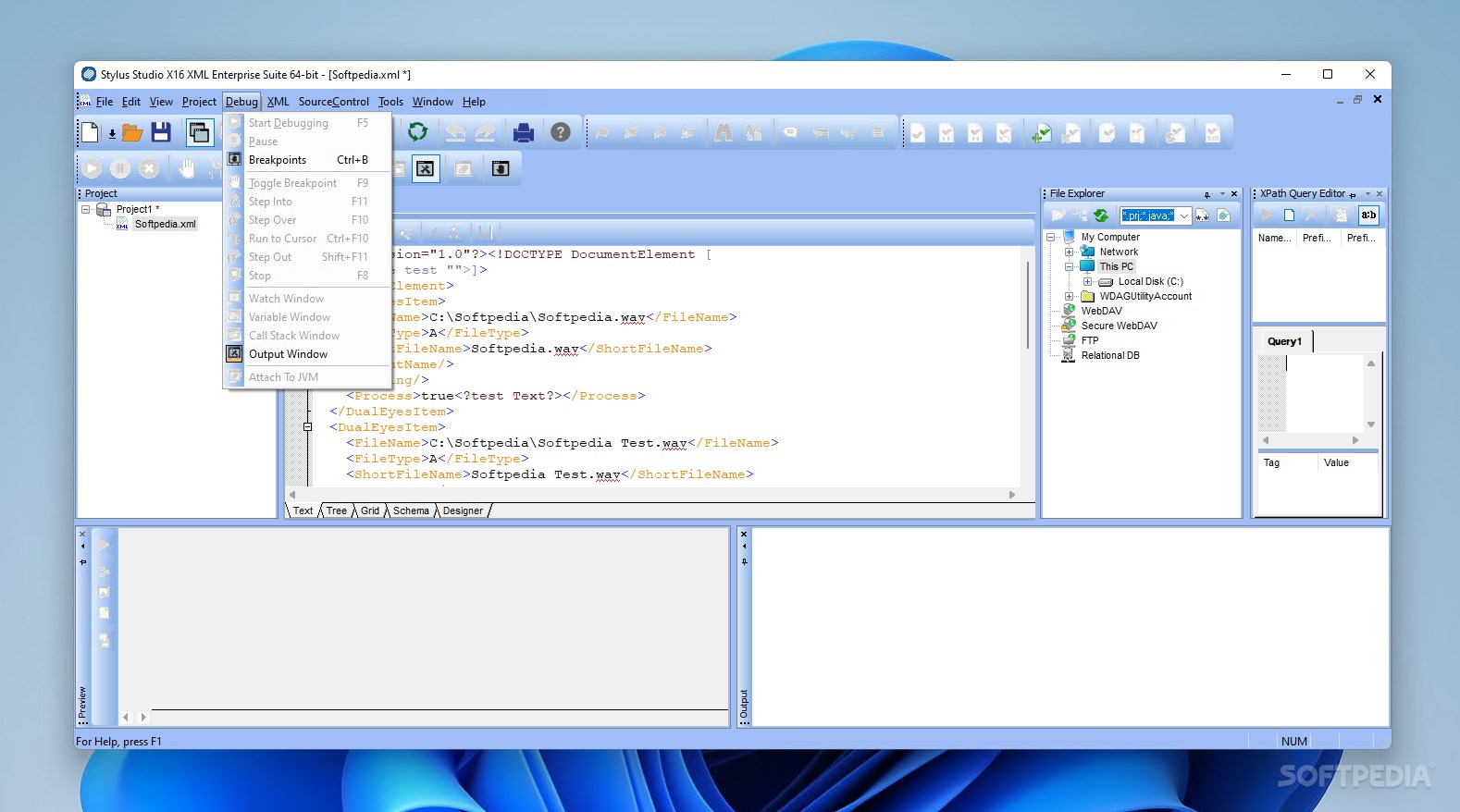The width and height of the screenshot is (1460, 812).
Task: Click the filter asterisks icon in File Explorer
Action: click(x=1203, y=215)
